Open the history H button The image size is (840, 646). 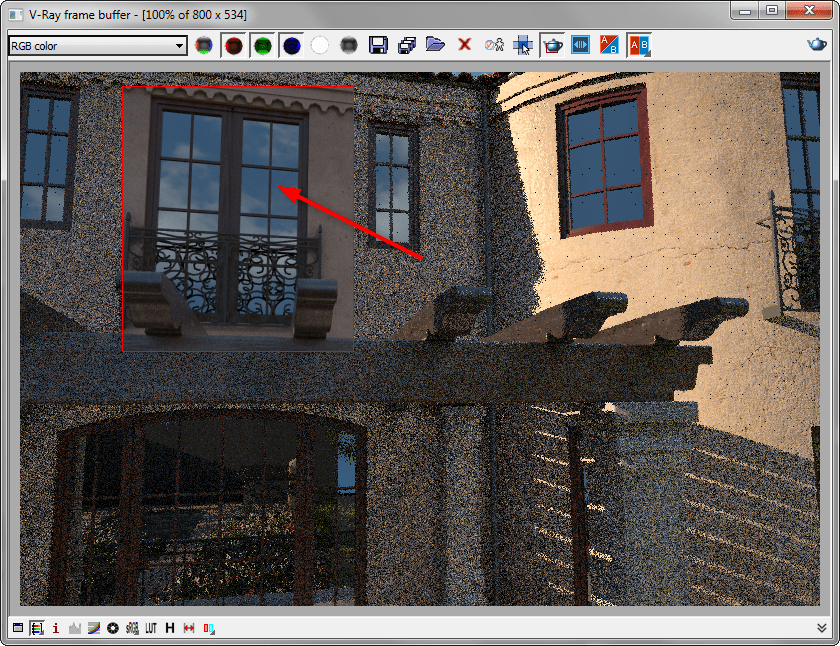[170, 628]
